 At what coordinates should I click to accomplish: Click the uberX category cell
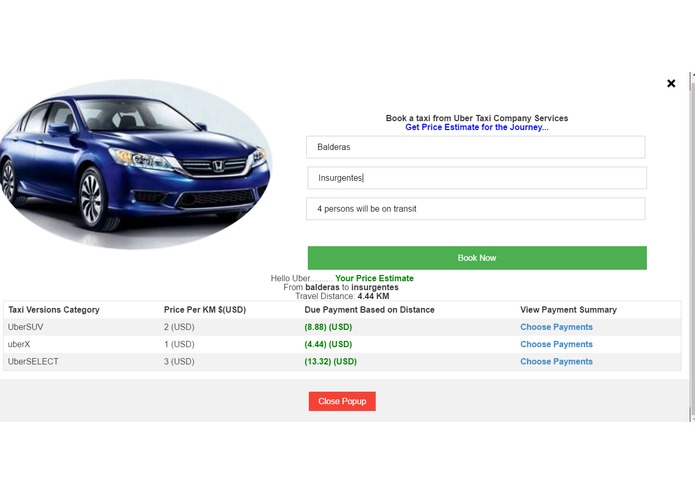pyautogui.click(x=19, y=344)
